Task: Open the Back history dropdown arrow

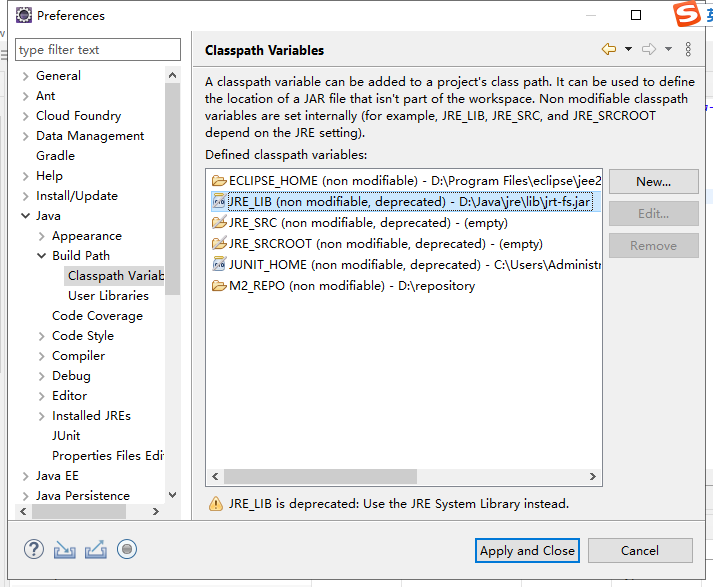Action: pyautogui.click(x=628, y=49)
